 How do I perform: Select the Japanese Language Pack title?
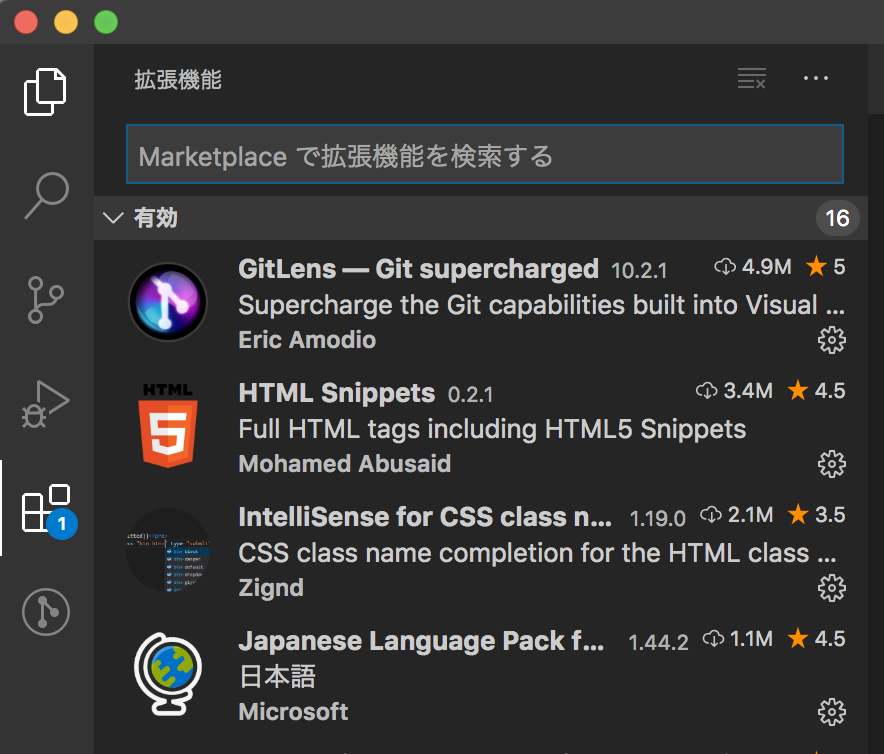tap(421, 641)
